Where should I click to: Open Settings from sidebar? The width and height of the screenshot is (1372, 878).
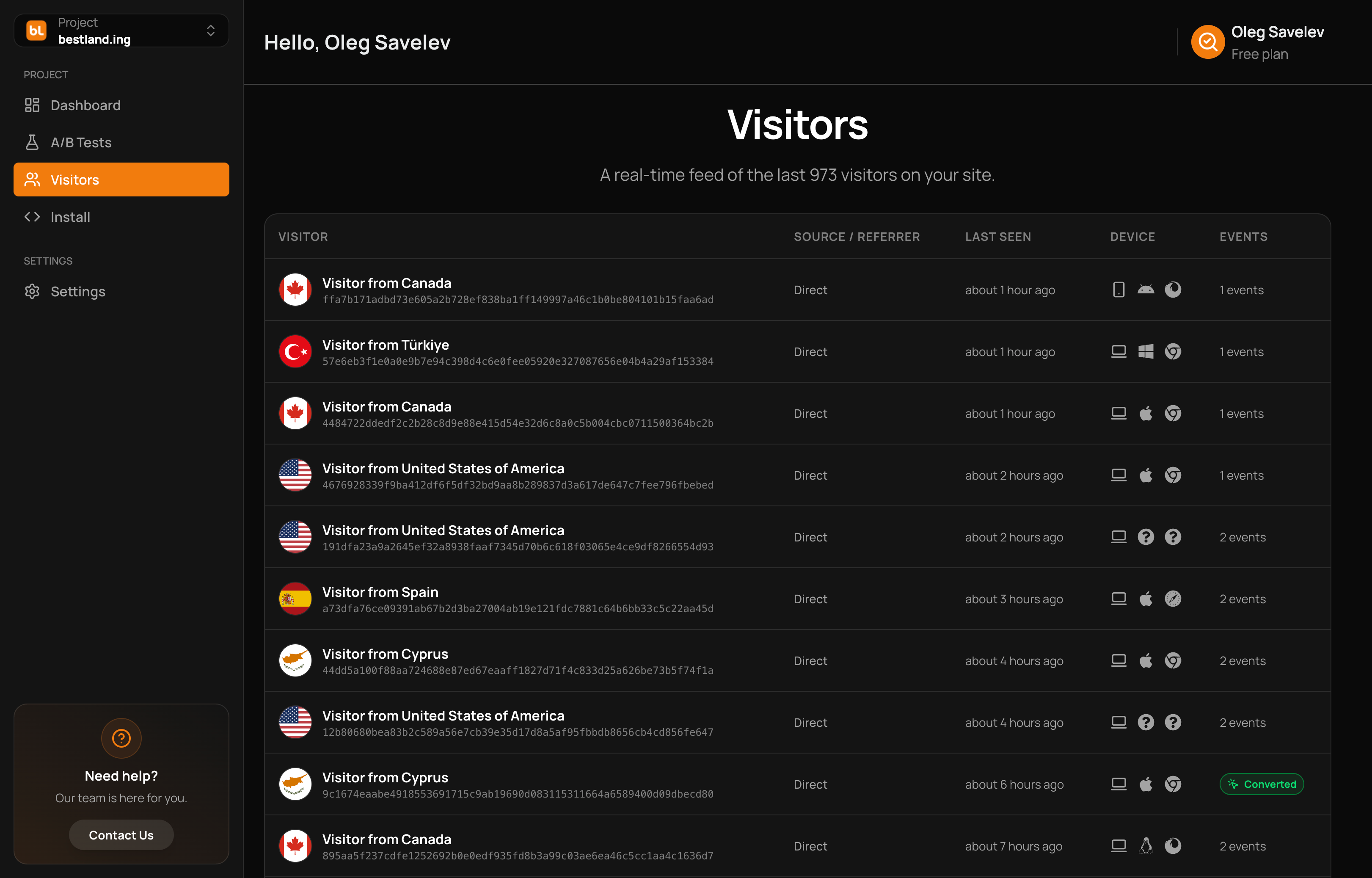coord(77,291)
